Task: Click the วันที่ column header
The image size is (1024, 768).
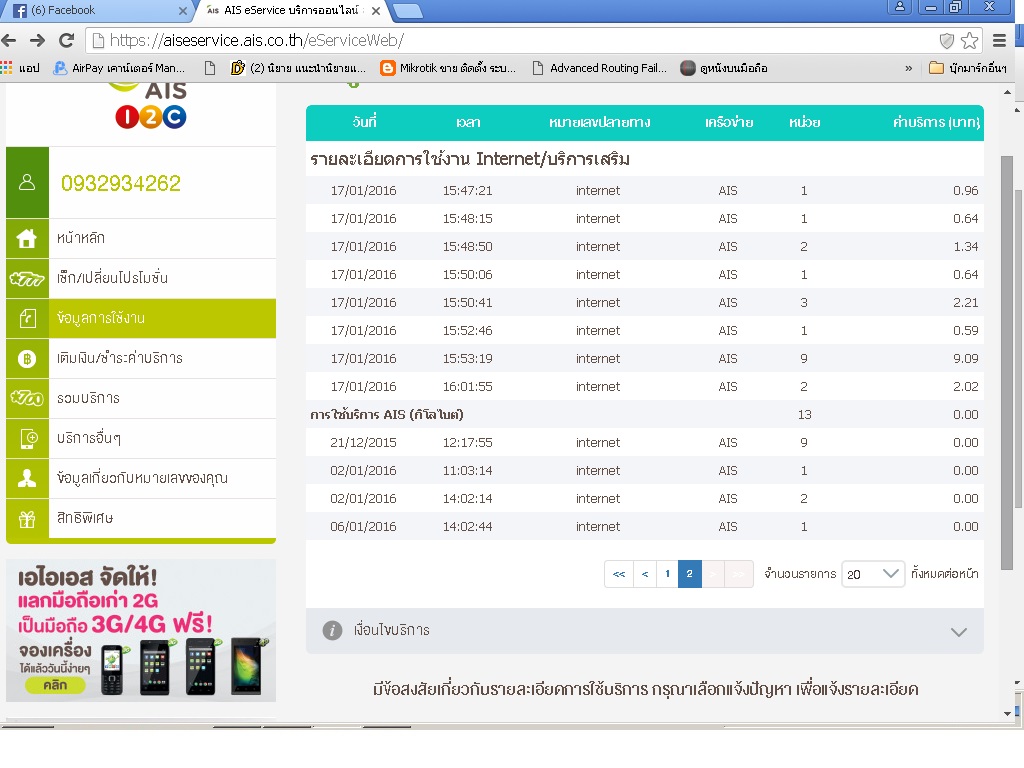Action: click(x=364, y=122)
